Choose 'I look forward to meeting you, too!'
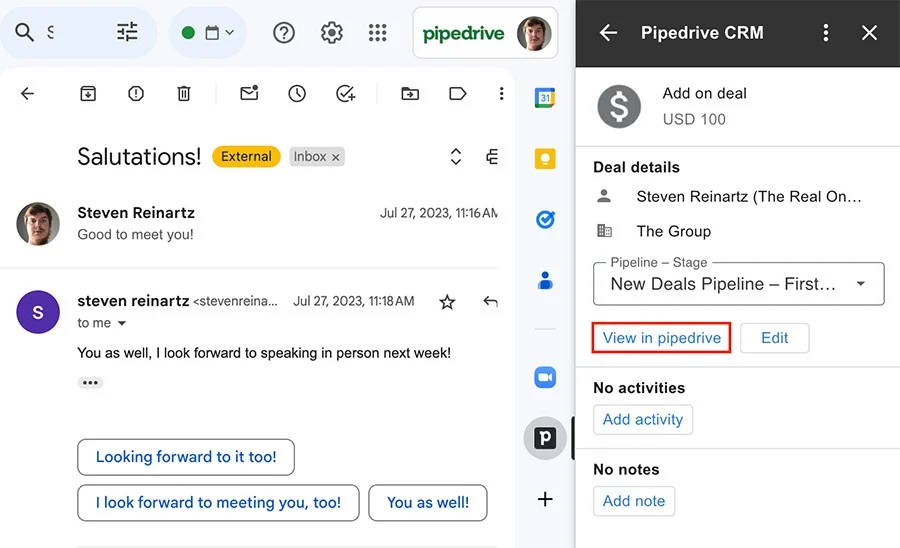Image resolution: width=900 pixels, height=548 pixels. [218, 503]
